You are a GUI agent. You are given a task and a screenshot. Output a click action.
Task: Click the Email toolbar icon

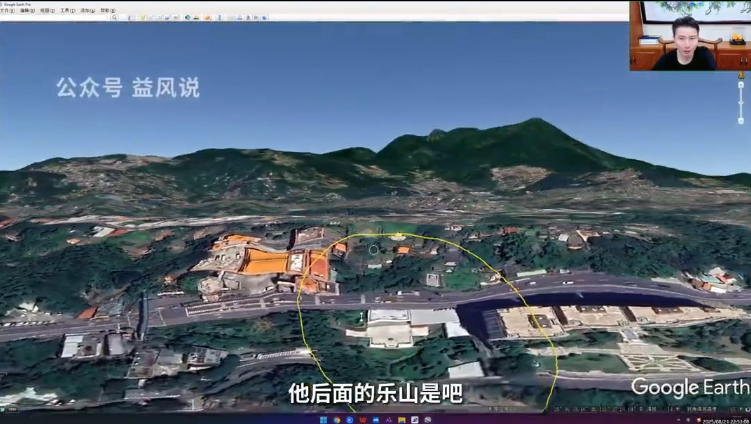[231, 17]
